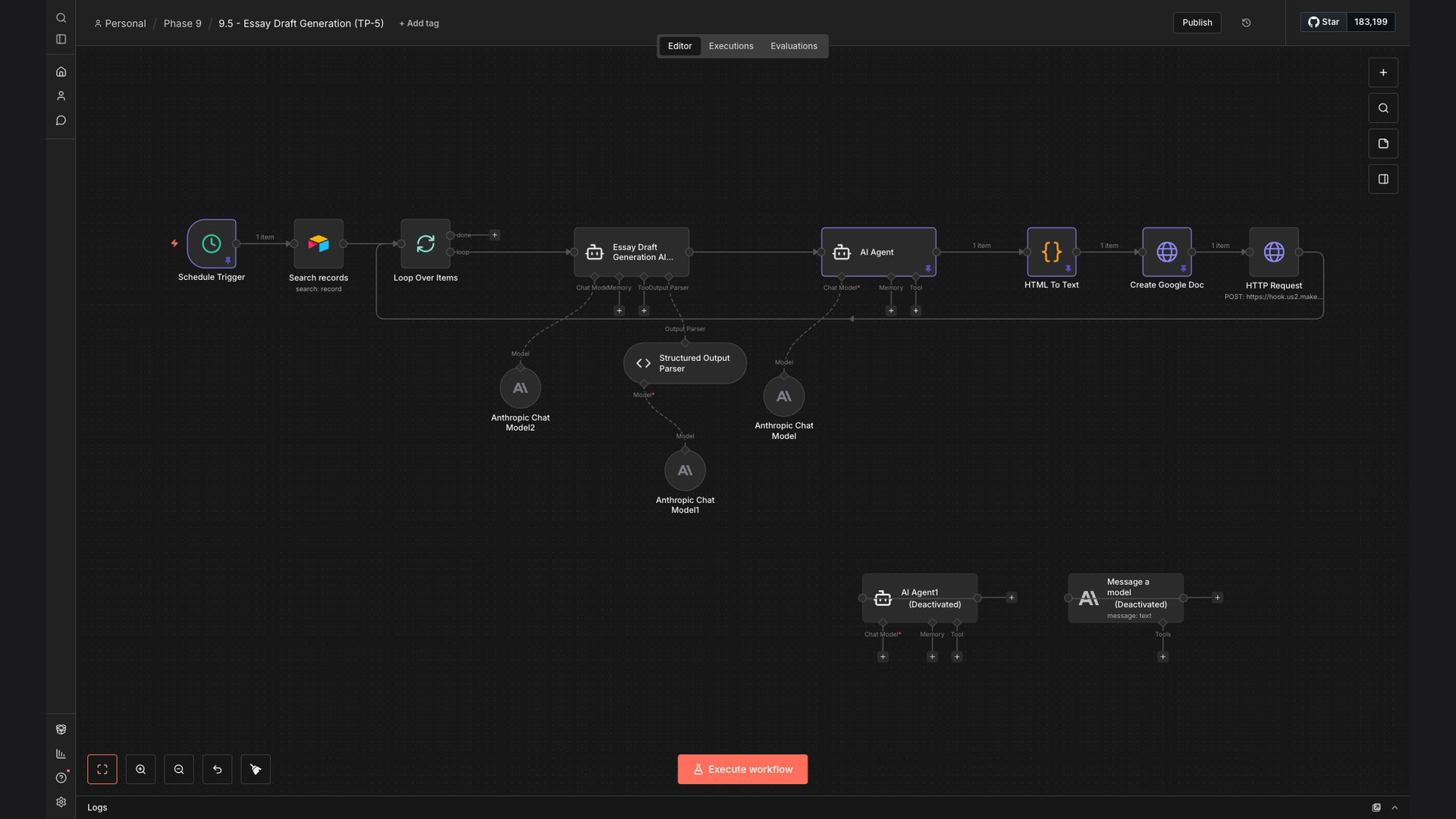This screenshot has width=1456, height=819.
Task: Open chat icon in sidebar
Action: coord(61,120)
